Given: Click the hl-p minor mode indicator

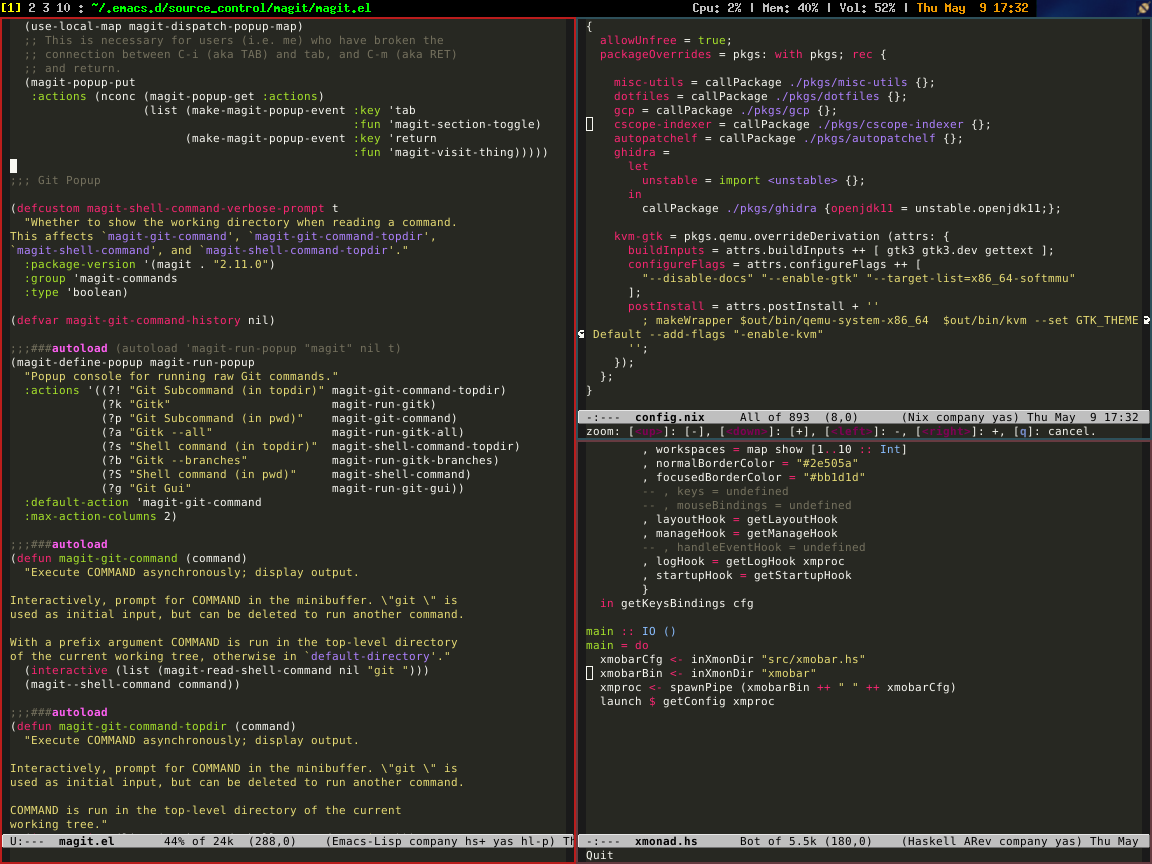Looking at the screenshot, I should point(535,841).
